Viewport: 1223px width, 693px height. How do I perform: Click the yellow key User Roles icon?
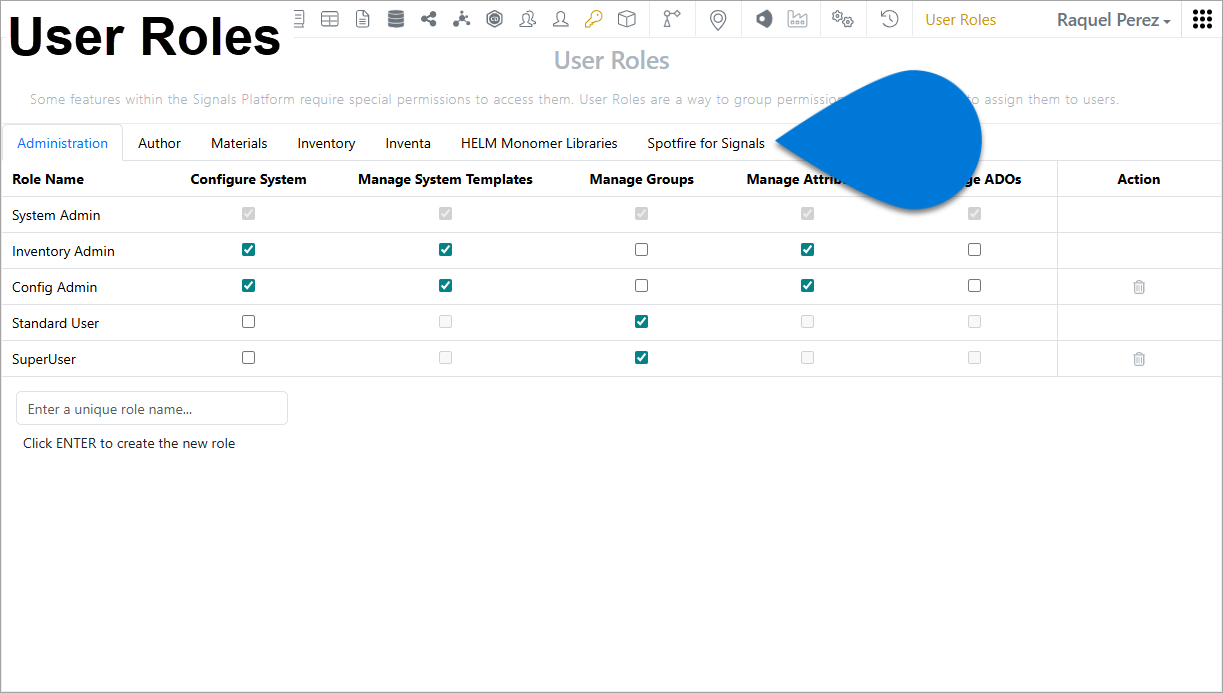pyautogui.click(x=594, y=19)
